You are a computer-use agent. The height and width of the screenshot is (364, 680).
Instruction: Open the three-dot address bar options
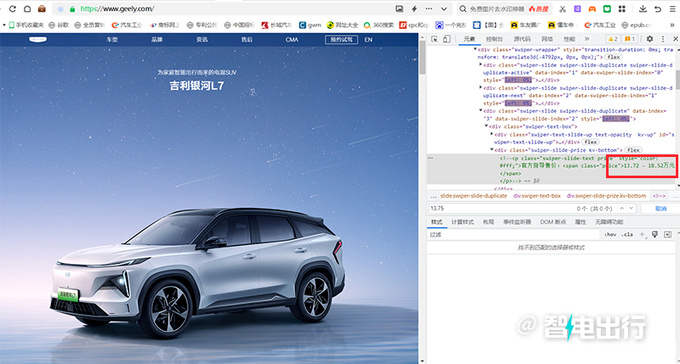coord(429,9)
